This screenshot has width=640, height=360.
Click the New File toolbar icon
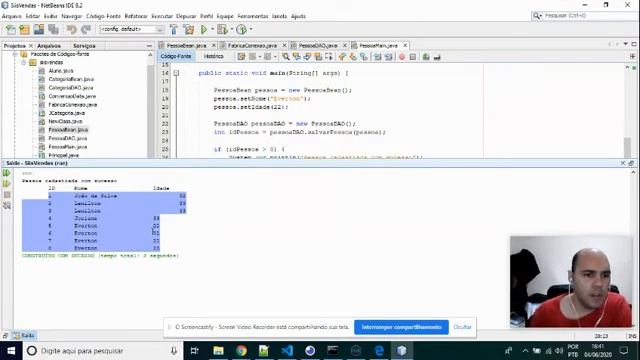[x=11, y=29]
